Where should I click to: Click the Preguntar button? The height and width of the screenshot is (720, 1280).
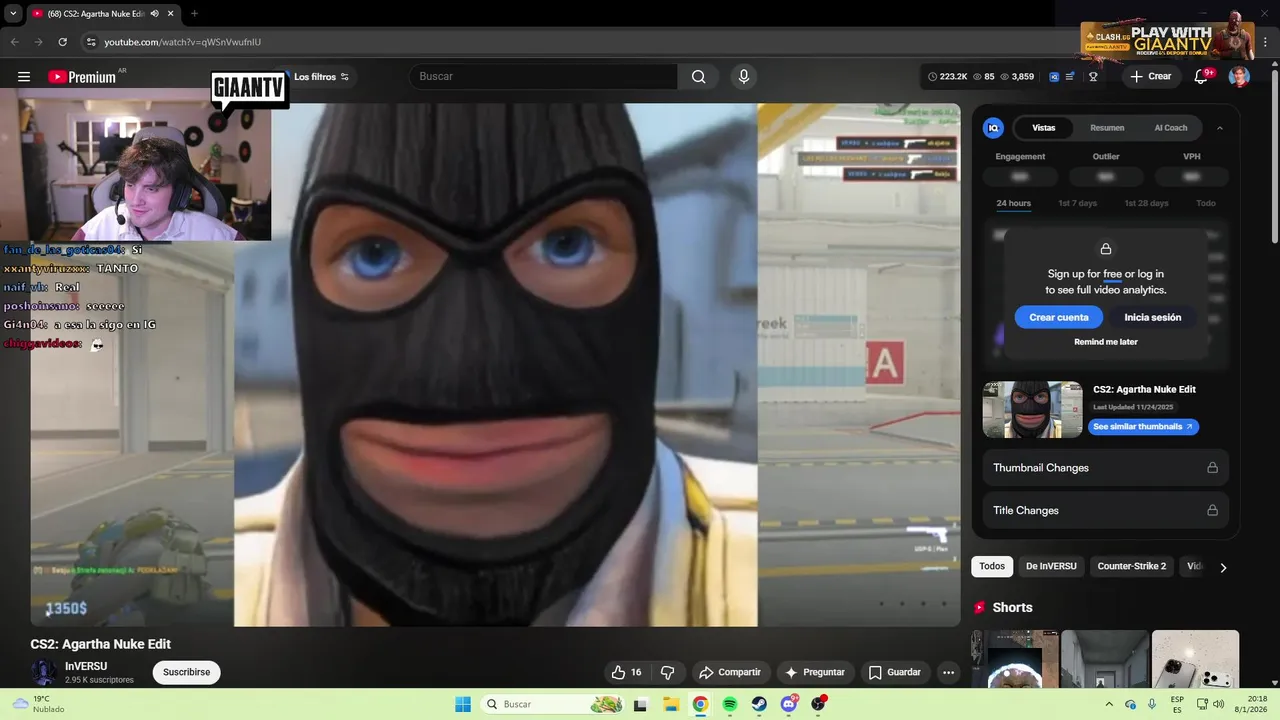pos(816,672)
